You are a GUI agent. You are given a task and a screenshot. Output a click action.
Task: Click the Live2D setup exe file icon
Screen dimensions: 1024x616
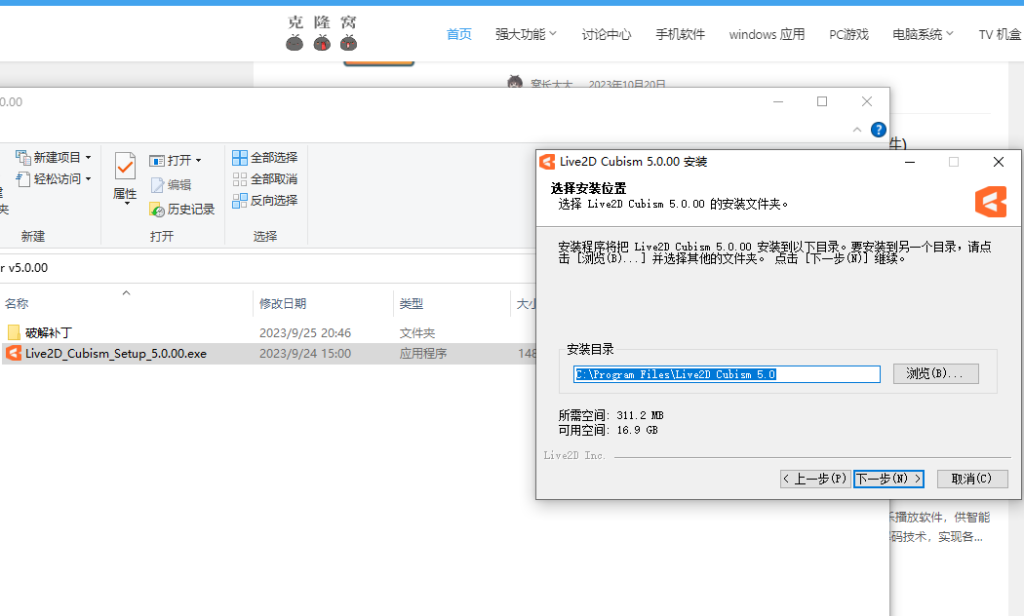pyautogui.click(x=13, y=353)
